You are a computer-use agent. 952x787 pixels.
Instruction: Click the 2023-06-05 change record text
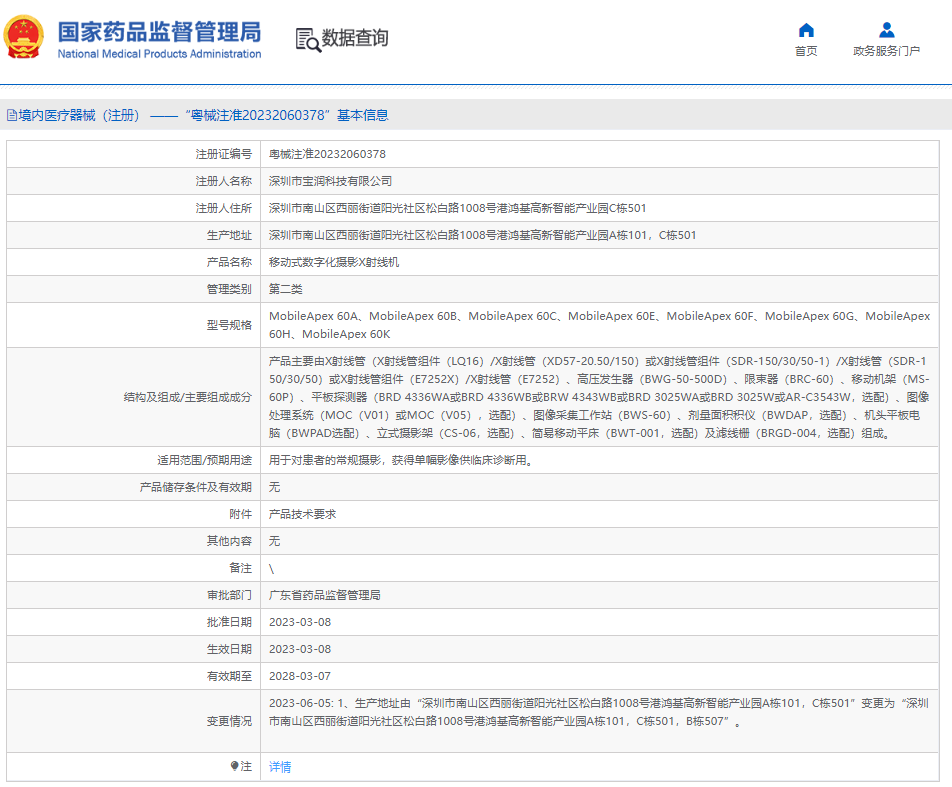(599, 712)
